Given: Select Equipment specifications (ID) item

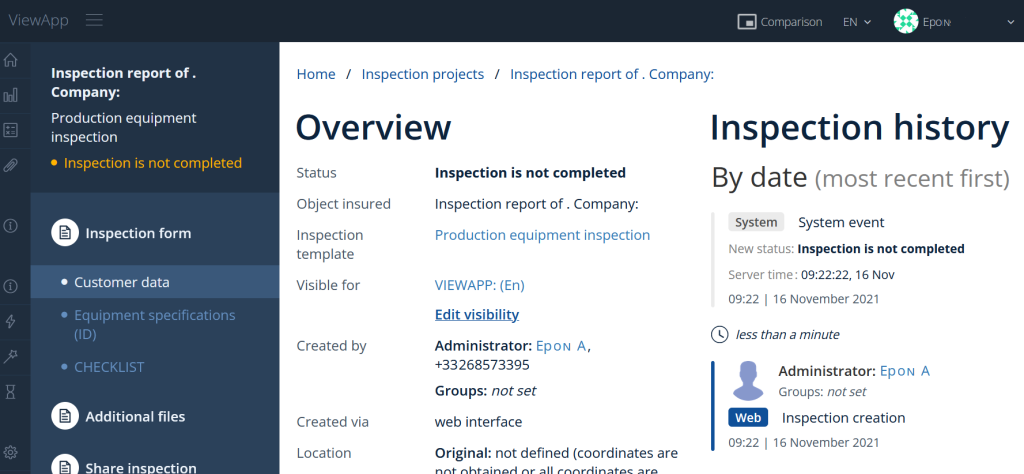Looking at the screenshot, I should pos(154,324).
